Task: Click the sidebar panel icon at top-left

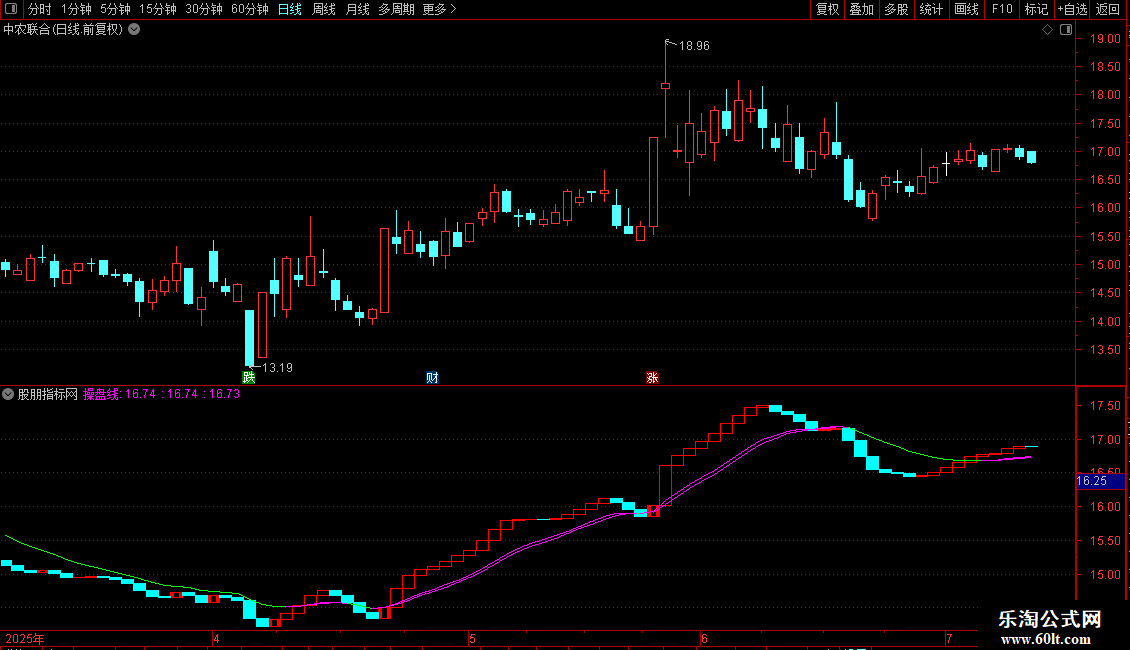Action: [x=11, y=9]
